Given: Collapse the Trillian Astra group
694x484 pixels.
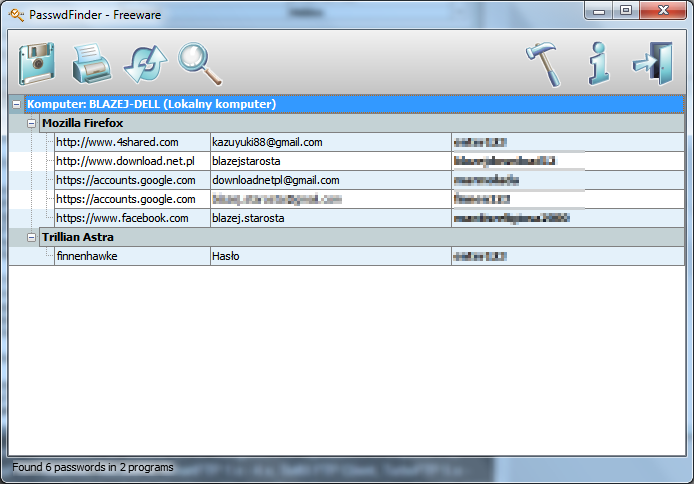Looking at the screenshot, I should coord(31,238).
